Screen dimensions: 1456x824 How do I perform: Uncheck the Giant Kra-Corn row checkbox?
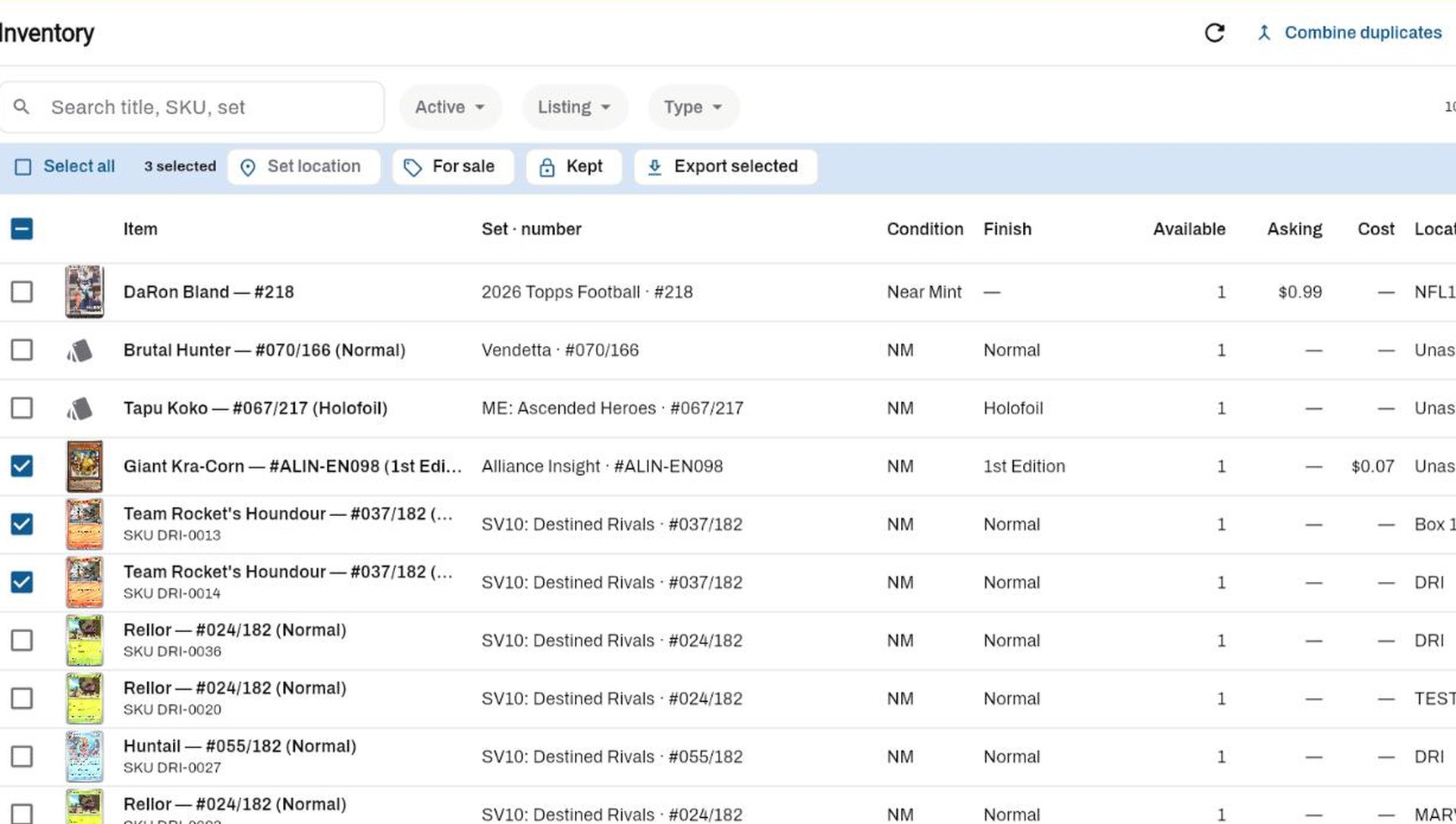[22, 466]
